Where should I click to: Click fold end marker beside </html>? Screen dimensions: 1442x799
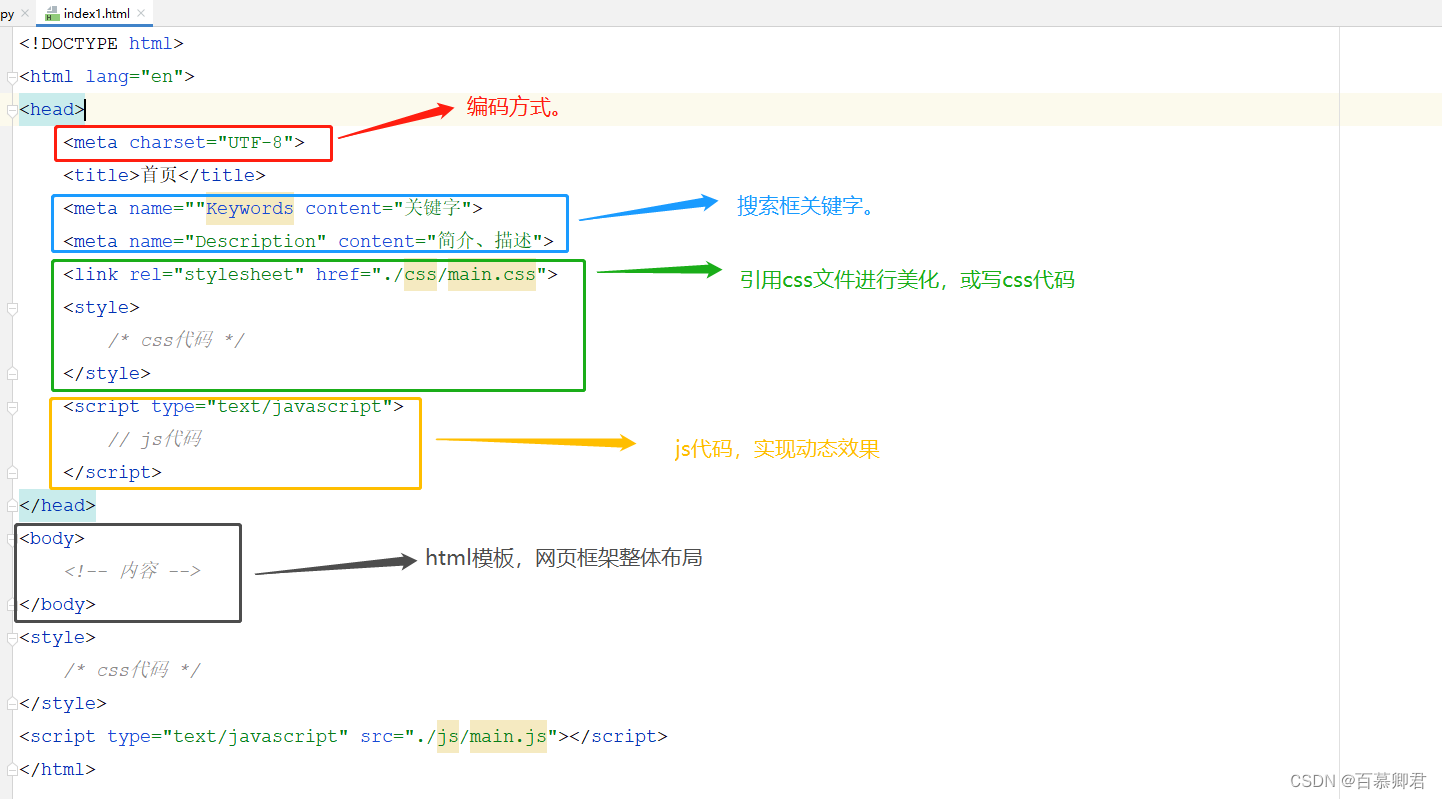pos(11,770)
